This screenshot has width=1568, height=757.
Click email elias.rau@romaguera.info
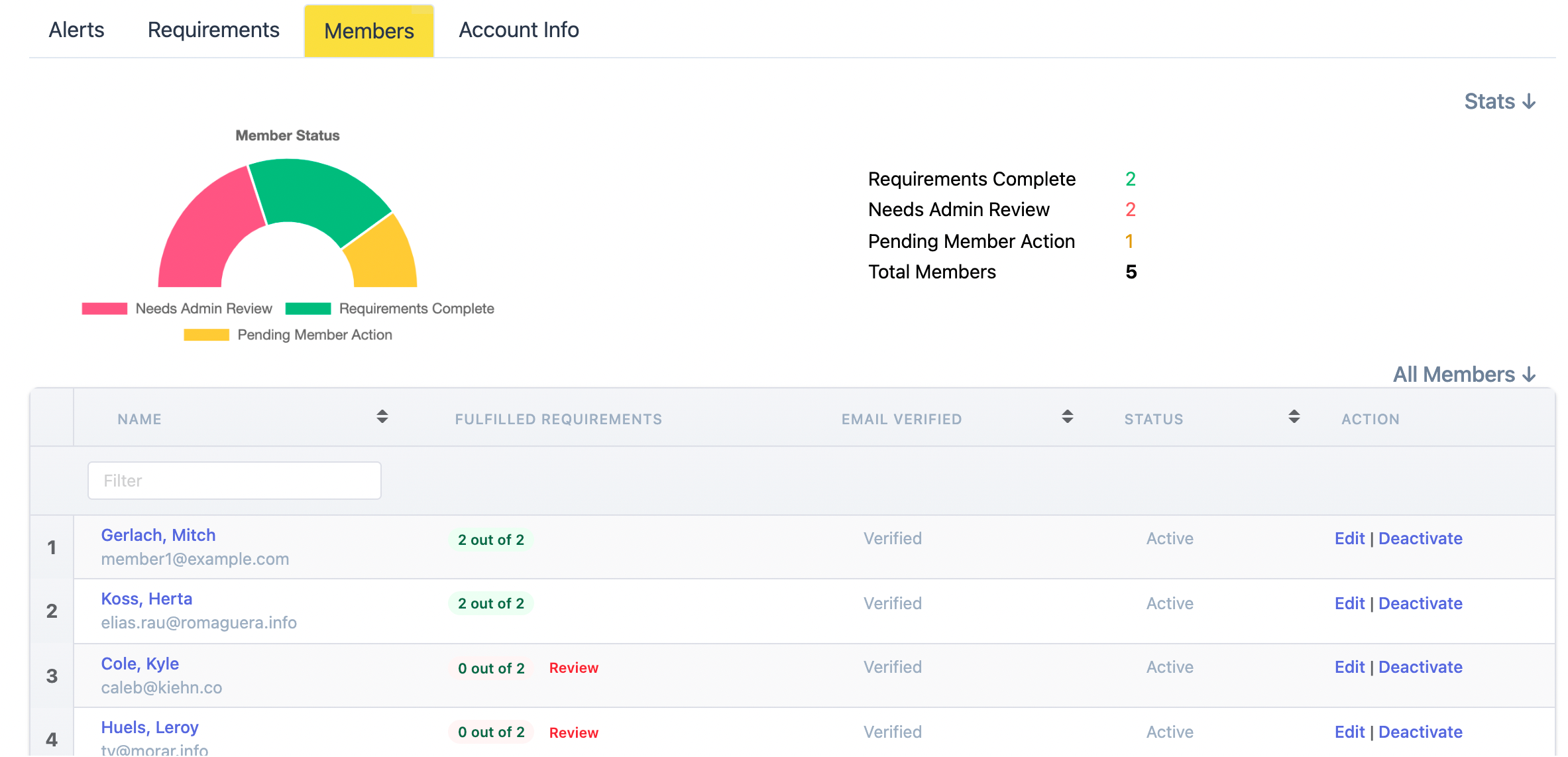click(x=199, y=622)
